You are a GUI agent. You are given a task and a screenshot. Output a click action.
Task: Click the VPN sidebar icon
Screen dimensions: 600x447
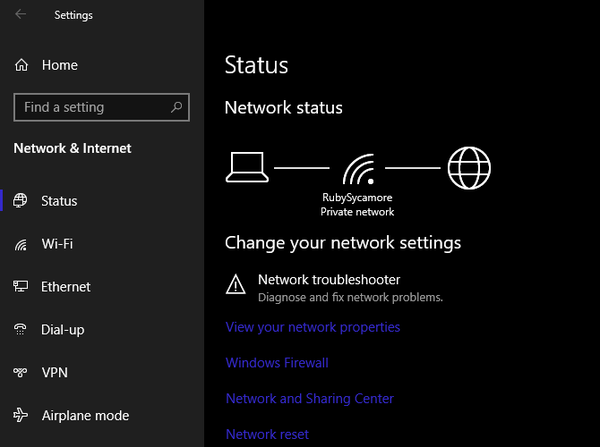click(x=21, y=373)
